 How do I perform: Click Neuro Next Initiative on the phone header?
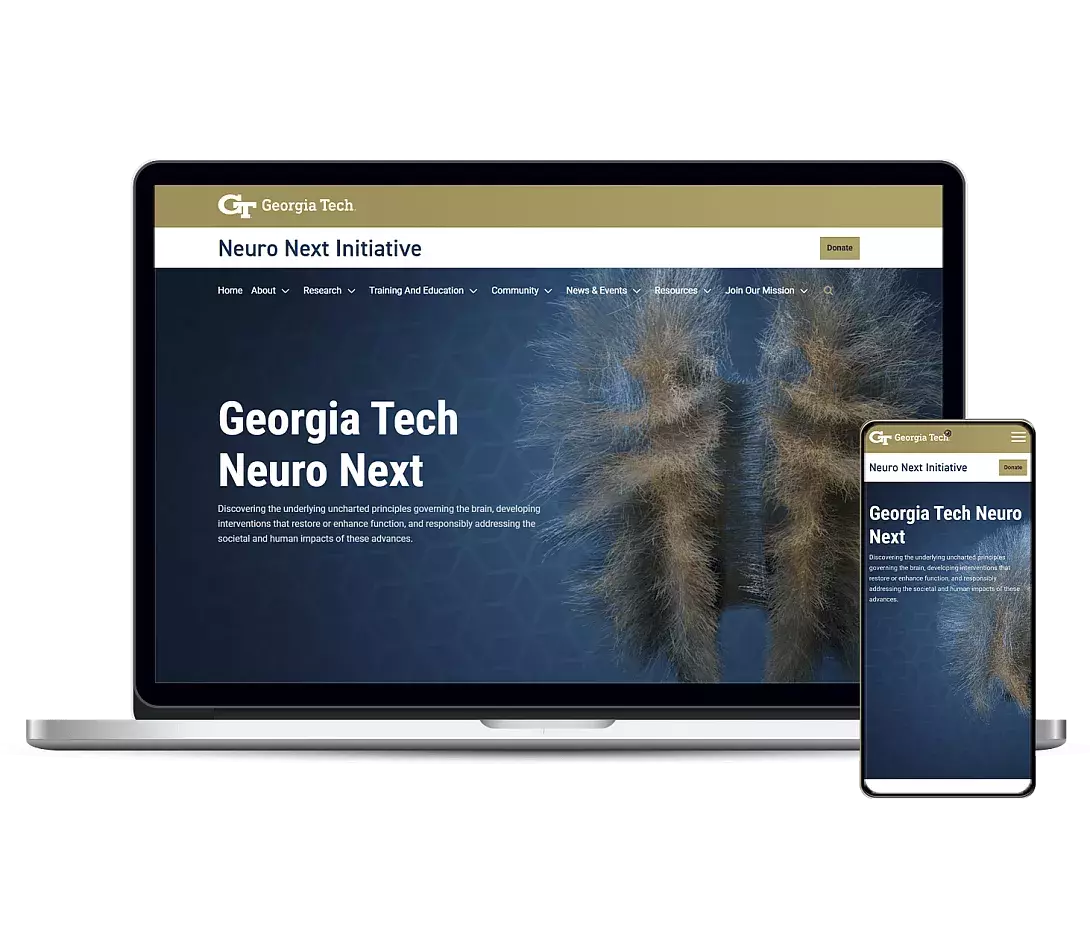point(919,467)
